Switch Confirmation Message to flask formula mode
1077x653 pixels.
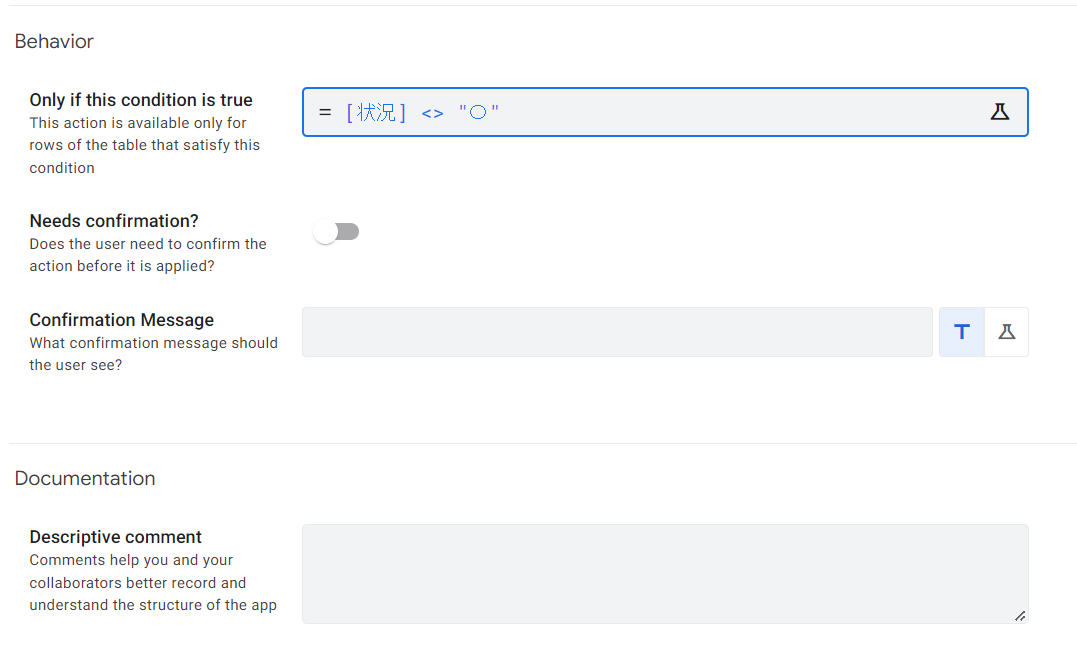1006,332
